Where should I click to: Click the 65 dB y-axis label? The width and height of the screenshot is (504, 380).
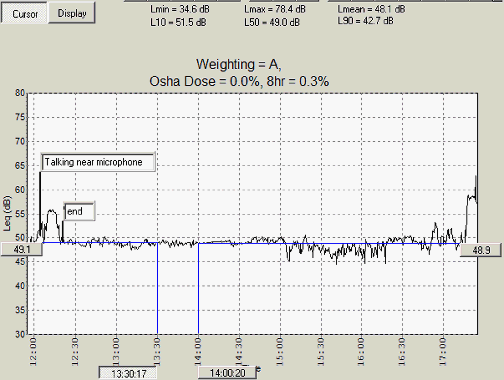(20, 166)
